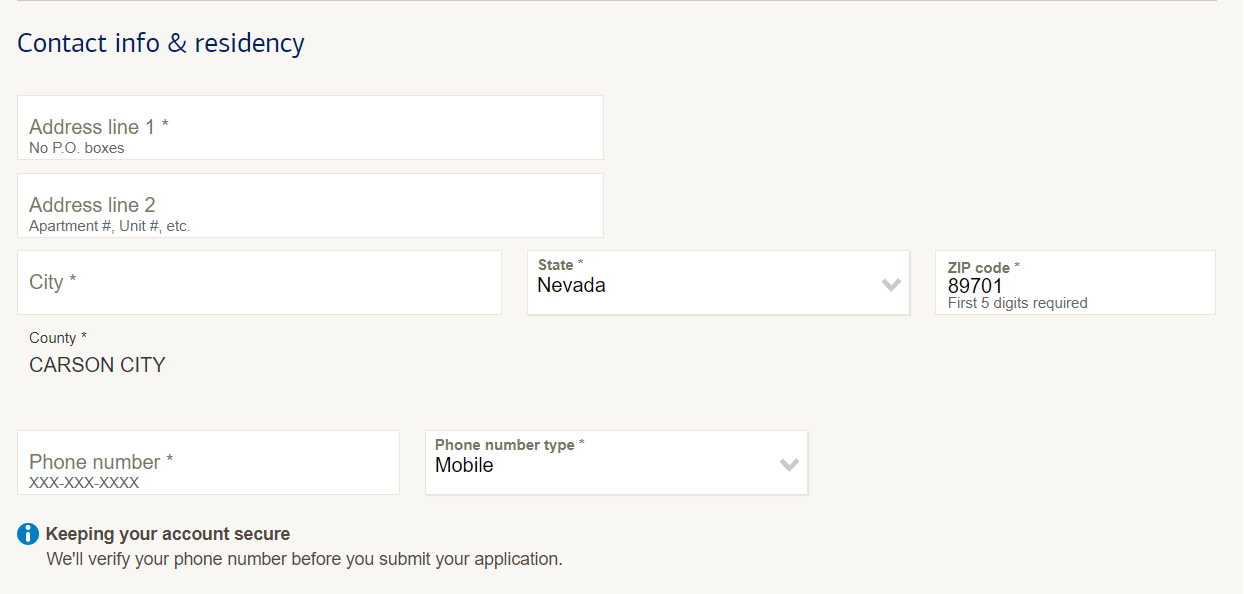The width and height of the screenshot is (1244, 594).
Task: Click the No P.O. boxes hint
Action: [77, 148]
